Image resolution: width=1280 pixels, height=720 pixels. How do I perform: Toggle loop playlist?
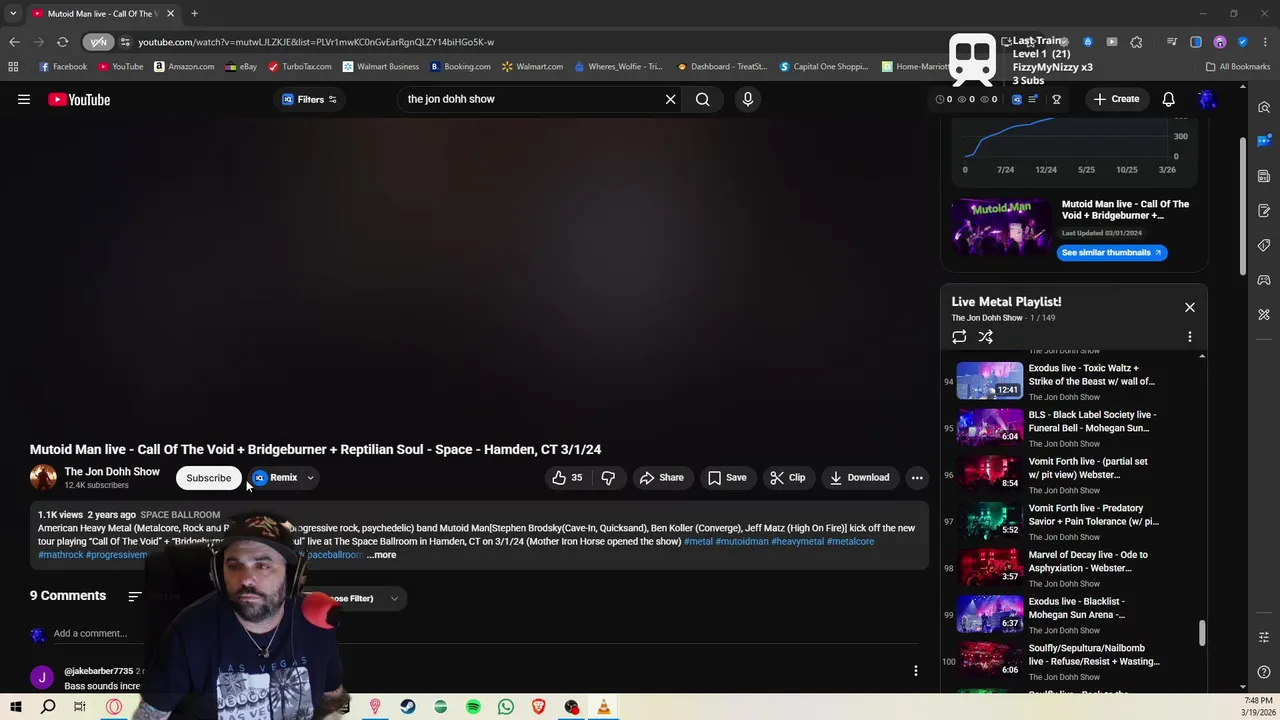point(959,337)
